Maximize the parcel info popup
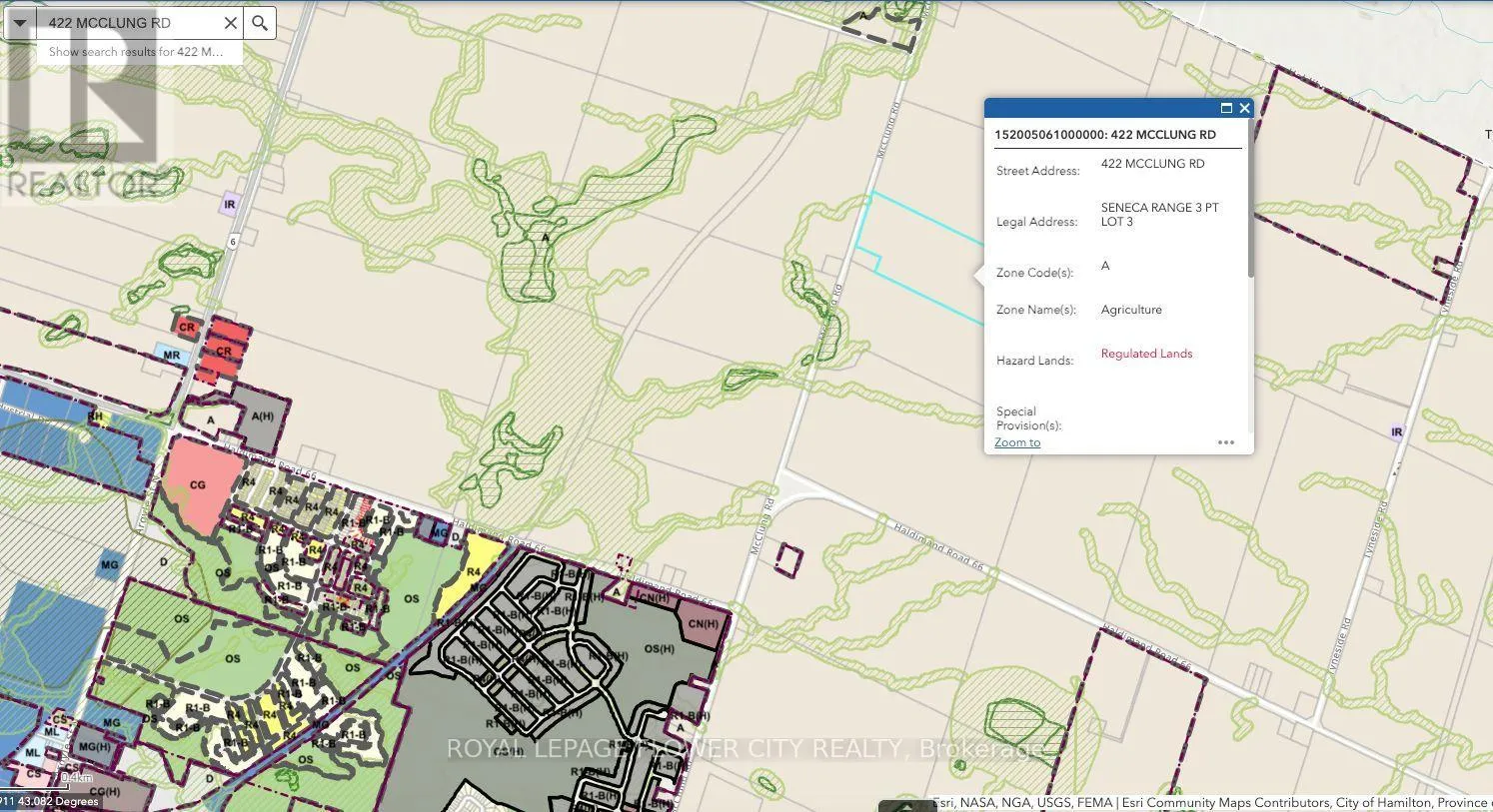 click(1226, 108)
